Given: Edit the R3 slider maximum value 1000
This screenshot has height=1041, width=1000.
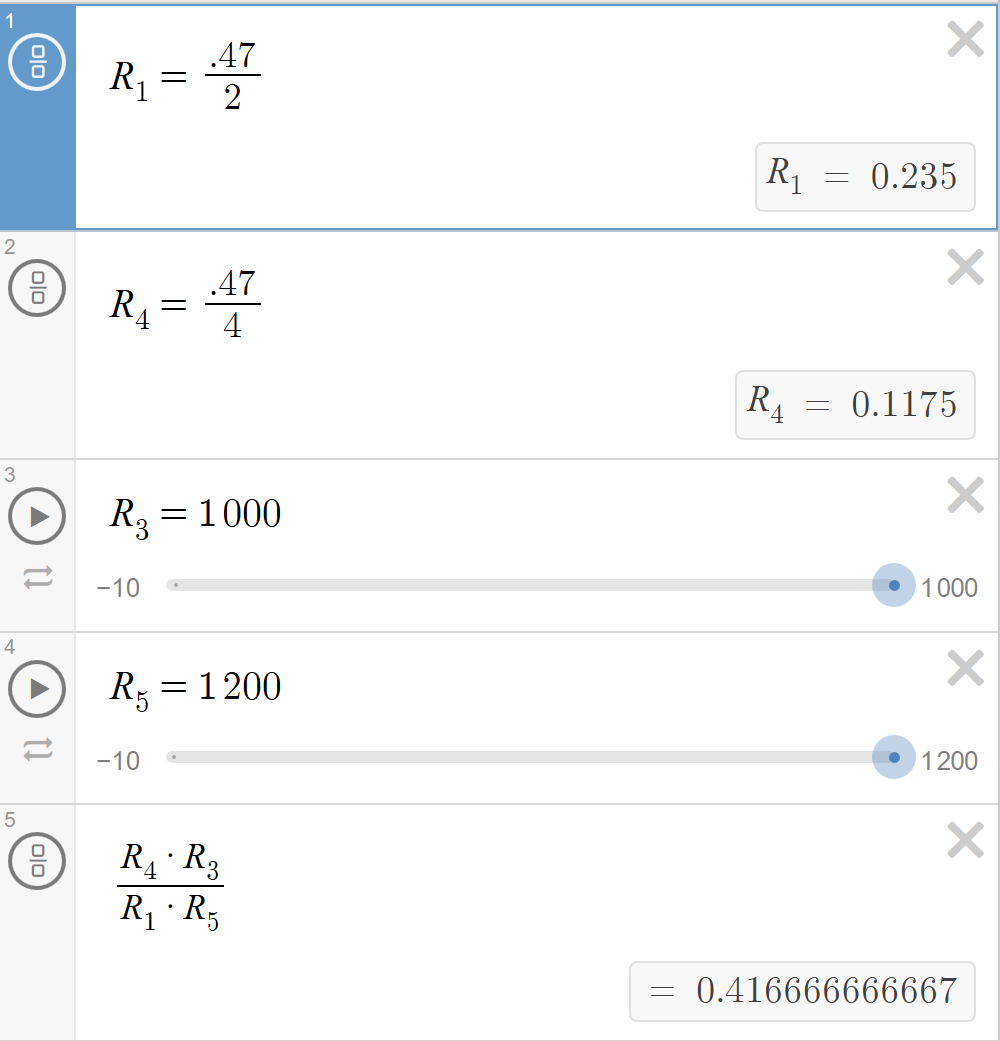Looking at the screenshot, I should (949, 588).
